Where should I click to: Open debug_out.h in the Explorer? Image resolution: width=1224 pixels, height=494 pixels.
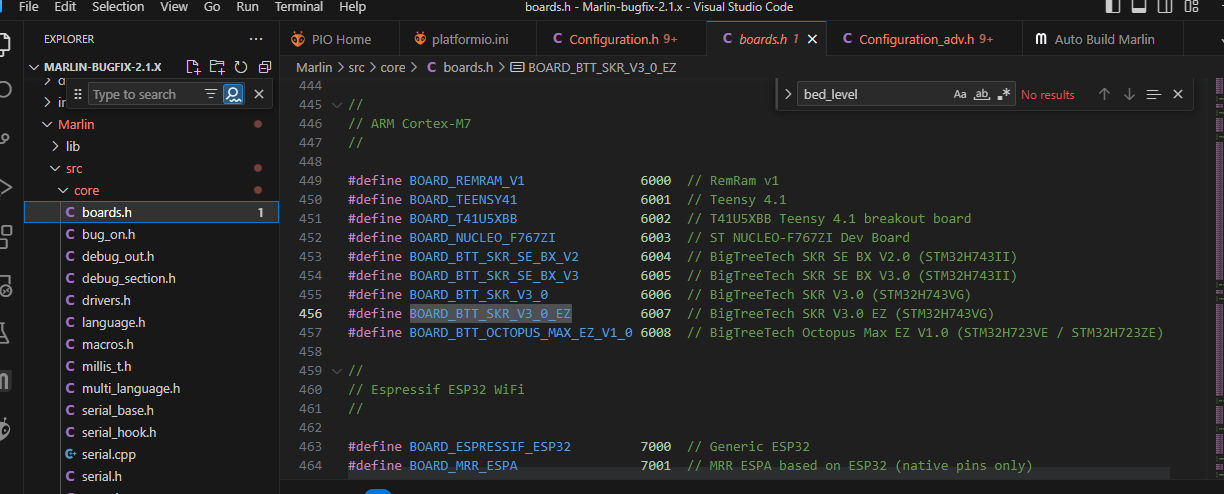click(152, 256)
